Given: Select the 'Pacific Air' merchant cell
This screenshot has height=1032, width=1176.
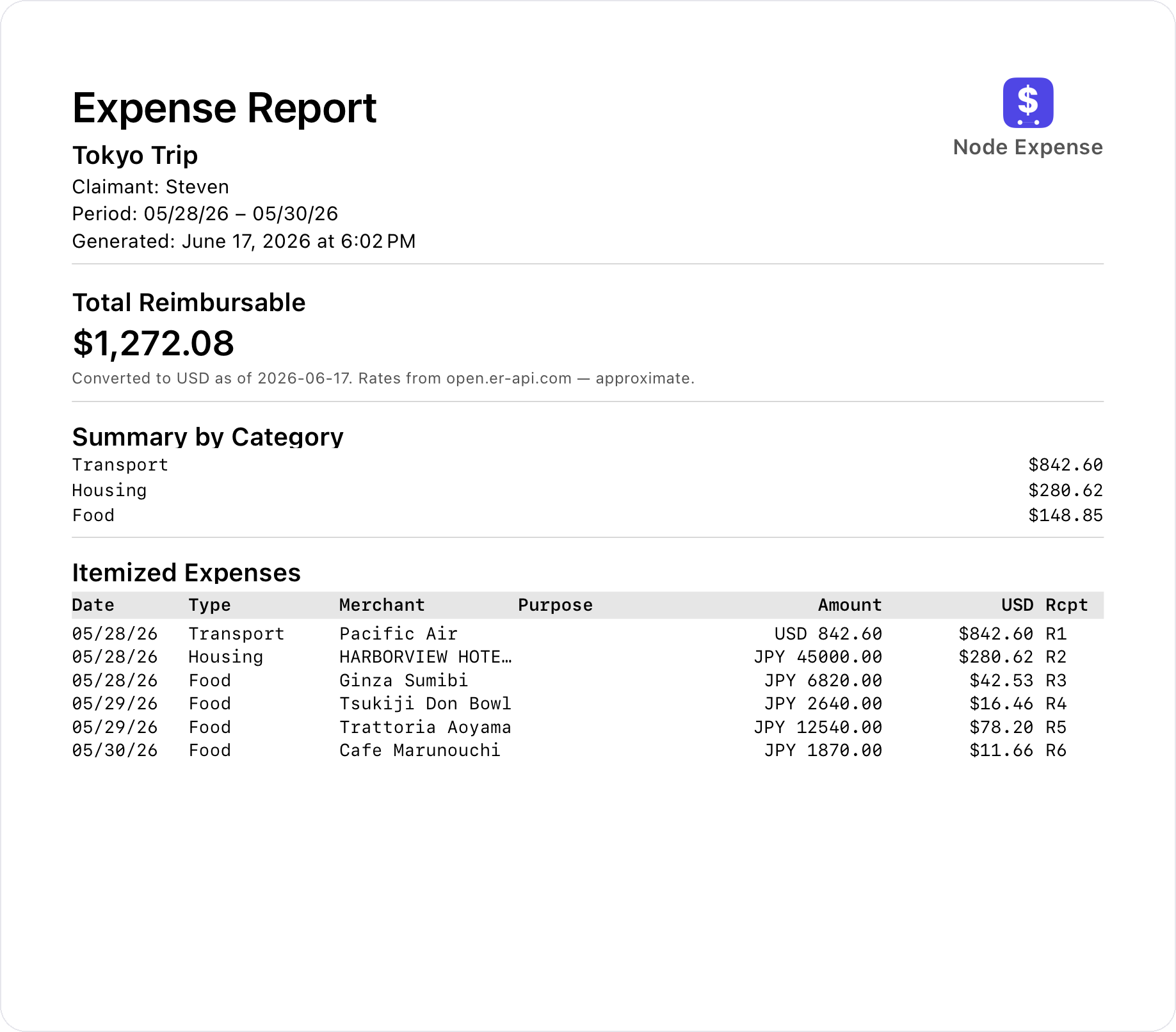Looking at the screenshot, I should (x=398, y=634).
